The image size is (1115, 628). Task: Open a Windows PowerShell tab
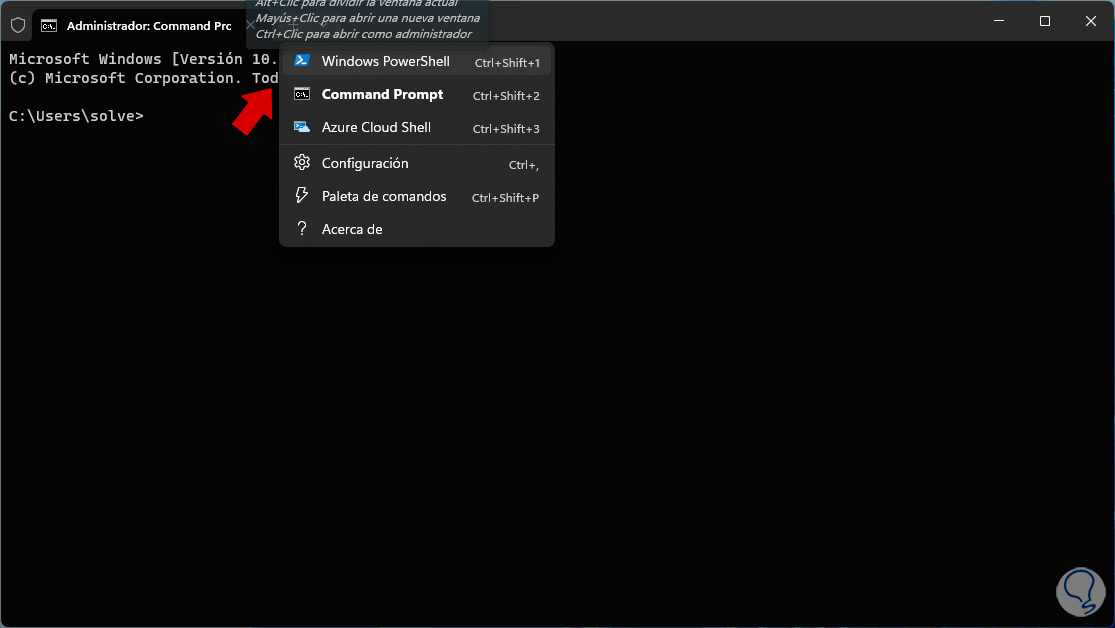(x=417, y=62)
